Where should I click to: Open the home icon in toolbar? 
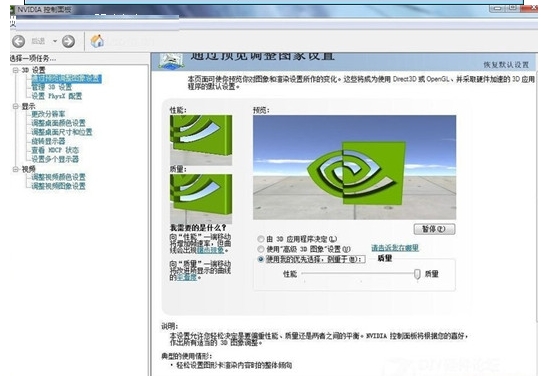[97, 41]
